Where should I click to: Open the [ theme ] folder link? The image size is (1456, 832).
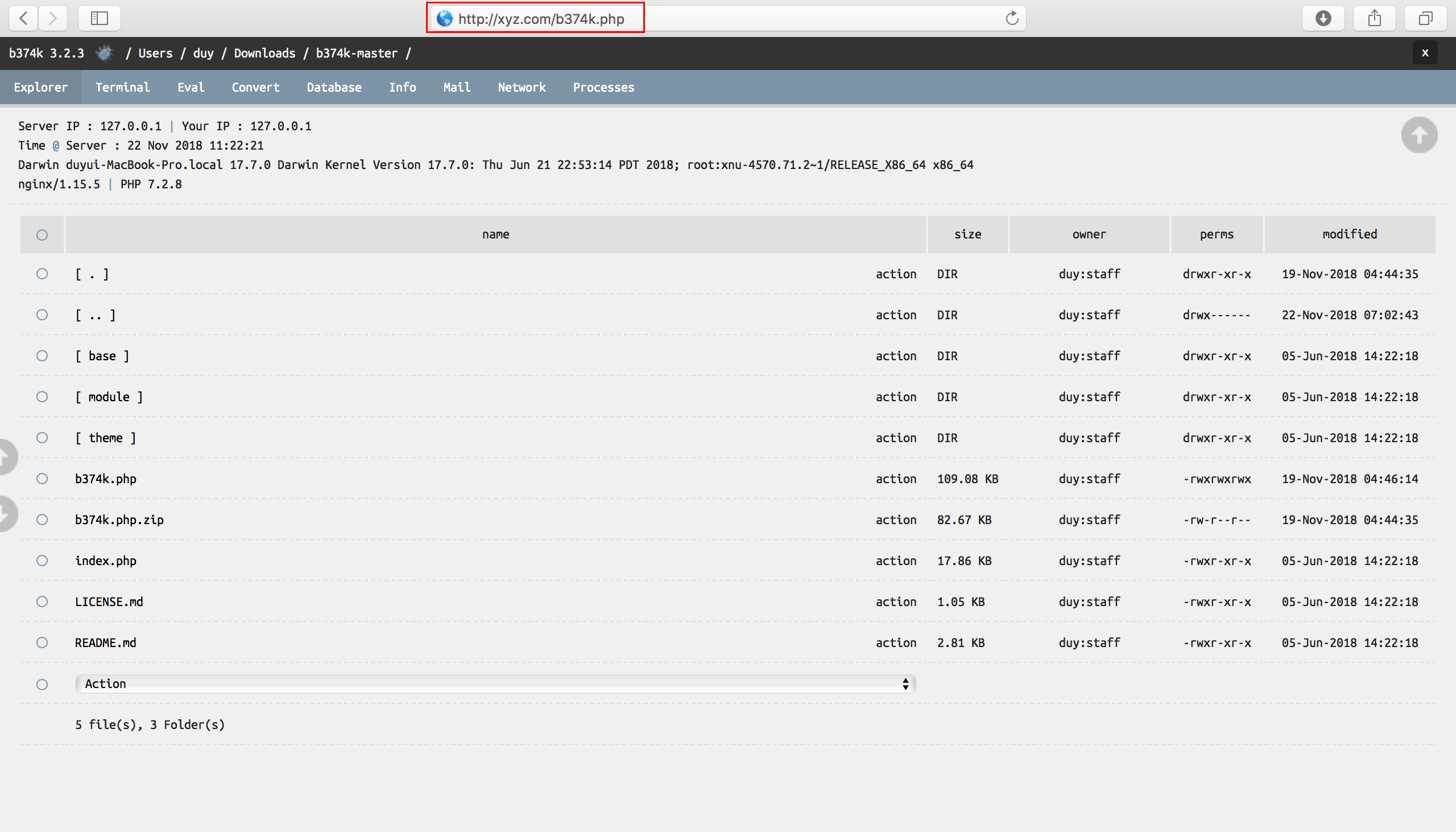click(x=105, y=438)
